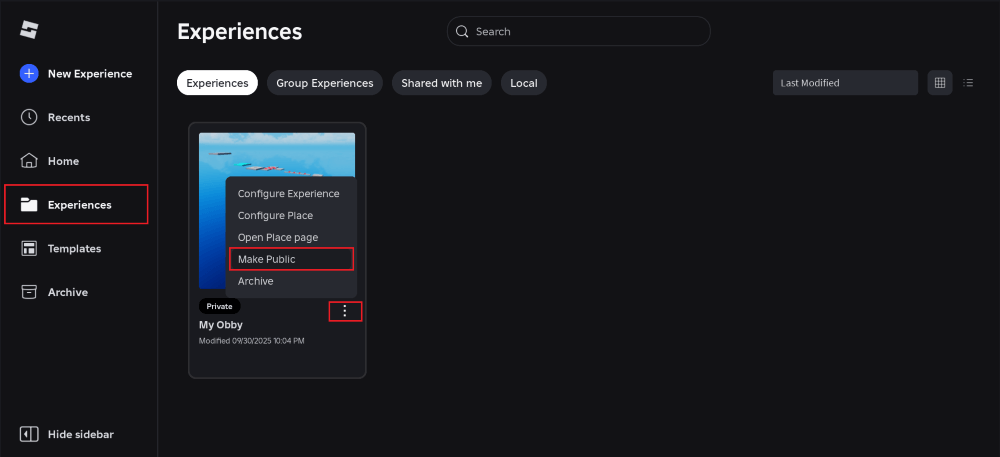The width and height of the screenshot is (1000, 457).
Task: Switch to Group Experiences tab
Action: point(324,83)
